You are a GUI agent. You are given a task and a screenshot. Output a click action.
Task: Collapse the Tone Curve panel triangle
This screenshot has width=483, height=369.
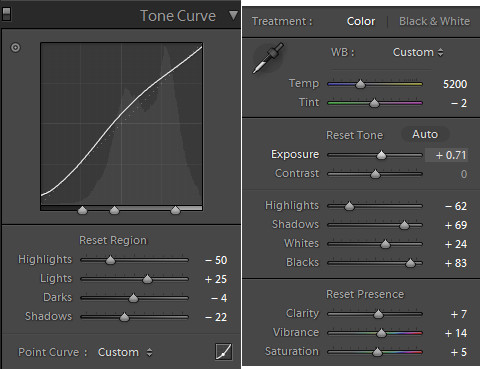coord(233,15)
